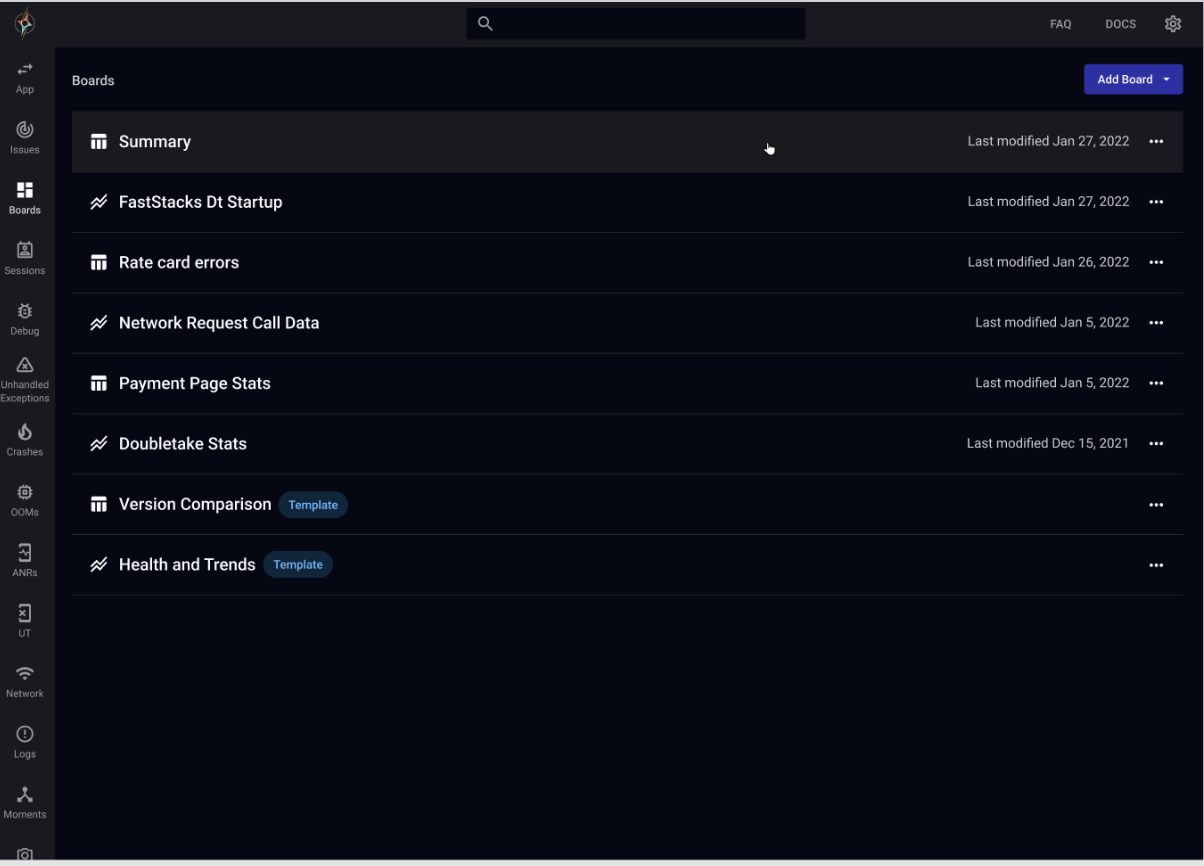Click the trend icon beside Network Request Call Data
The image size is (1204, 866).
98,323
